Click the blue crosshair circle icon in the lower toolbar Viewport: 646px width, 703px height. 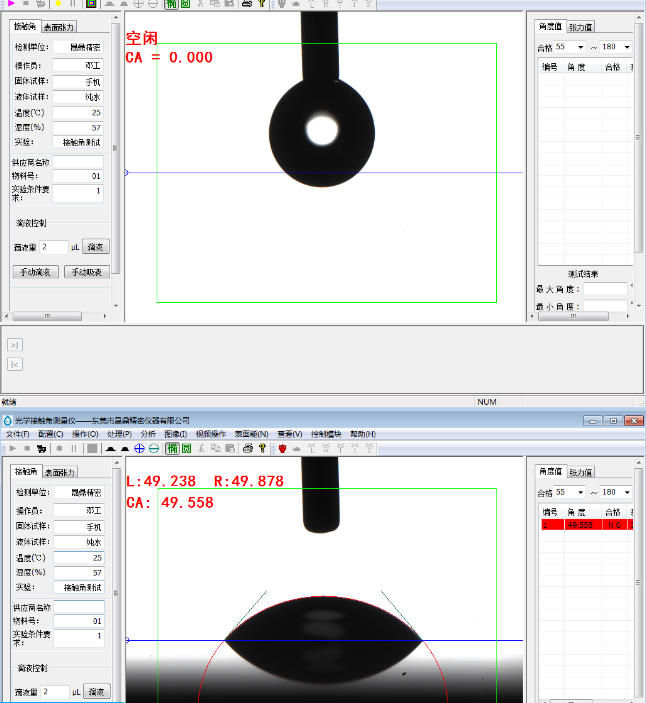coord(139,448)
